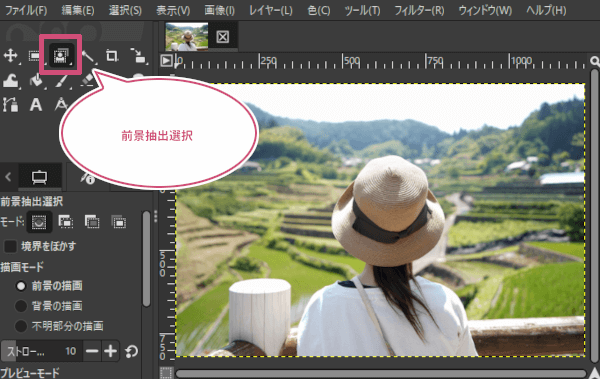The width and height of the screenshot is (600, 379).
Task: Select the Paintbrush tool
Action: click(x=62, y=81)
